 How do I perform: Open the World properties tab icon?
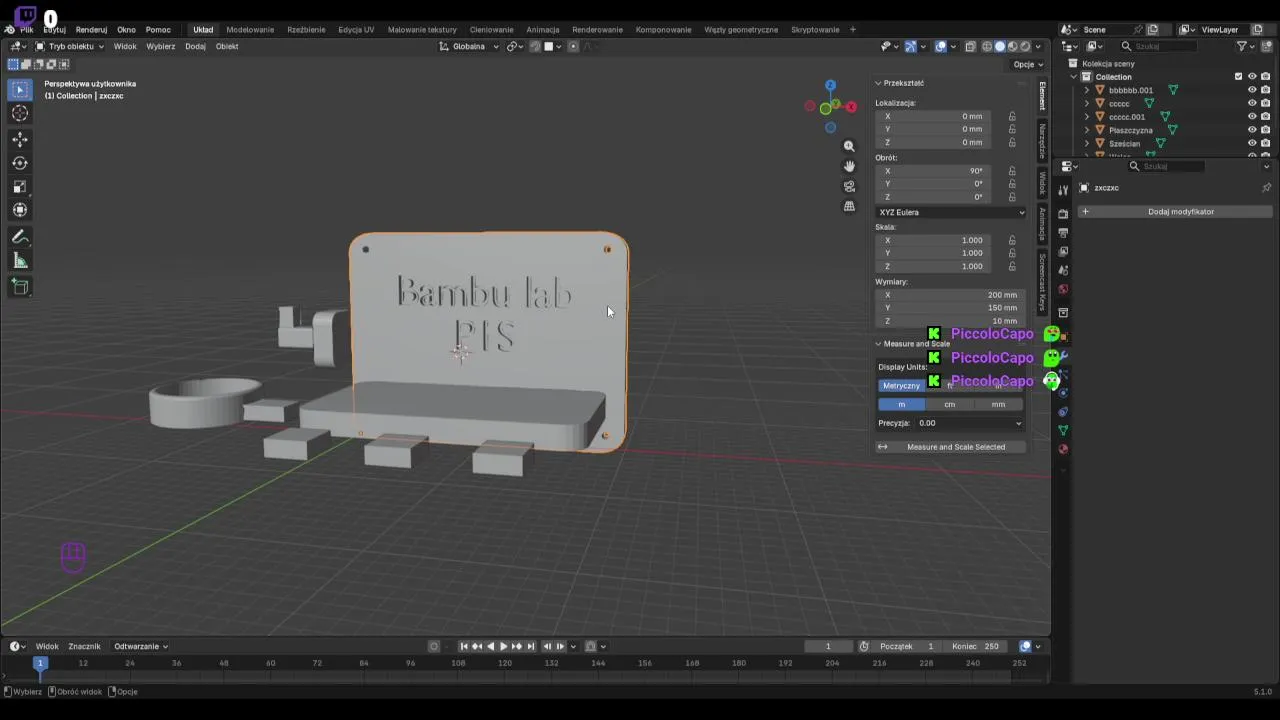click(x=1063, y=289)
